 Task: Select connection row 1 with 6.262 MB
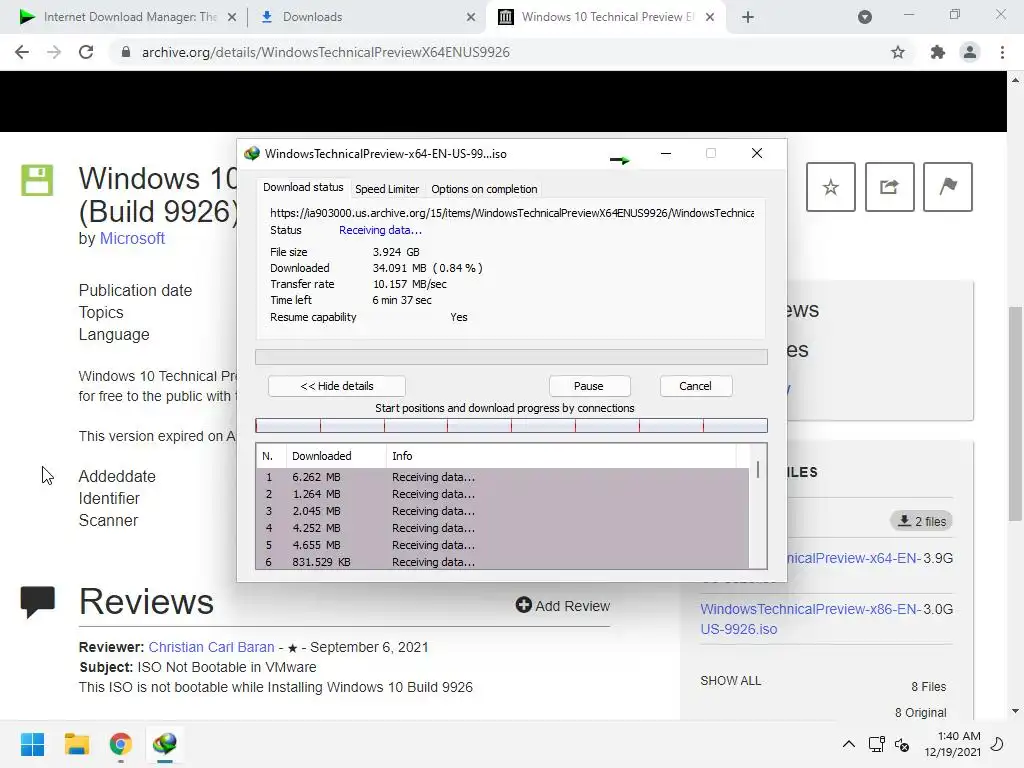pyautogui.click(x=502, y=477)
